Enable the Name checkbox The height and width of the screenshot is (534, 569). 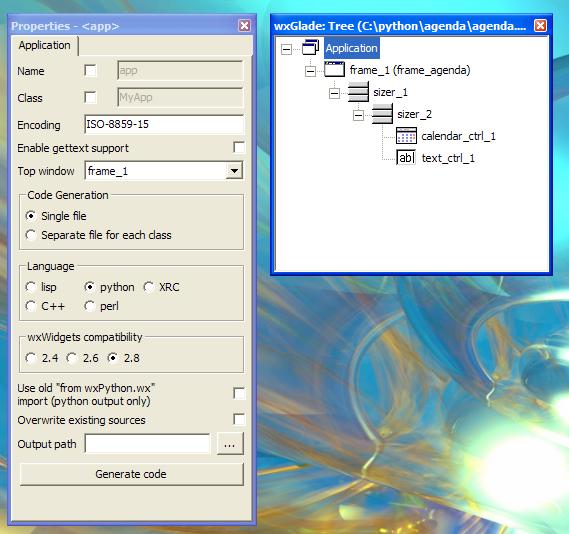tap(90, 70)
